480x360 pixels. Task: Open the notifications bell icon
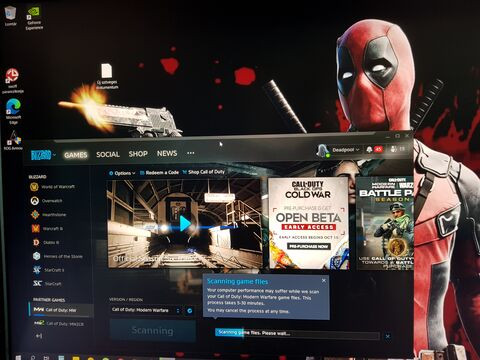pos(369,149)
